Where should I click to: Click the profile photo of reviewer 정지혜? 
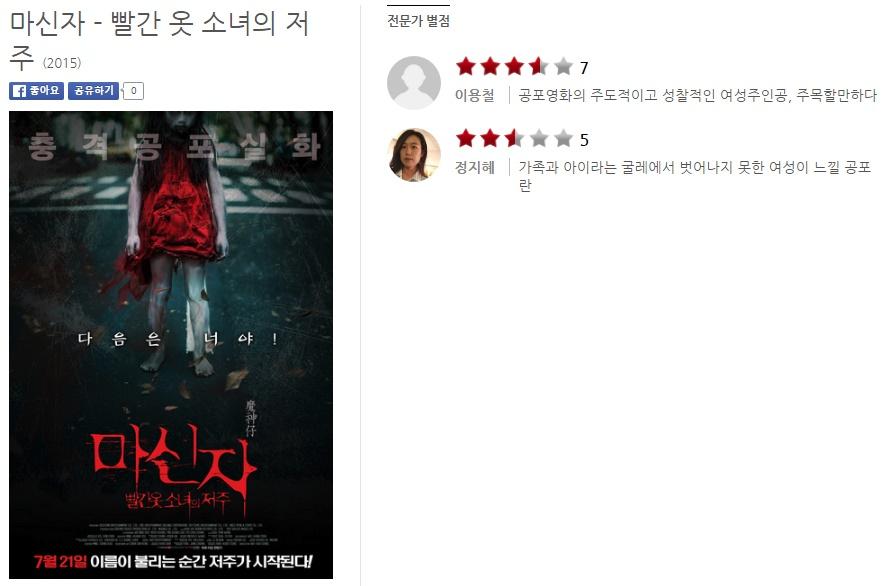coord(414,155)
